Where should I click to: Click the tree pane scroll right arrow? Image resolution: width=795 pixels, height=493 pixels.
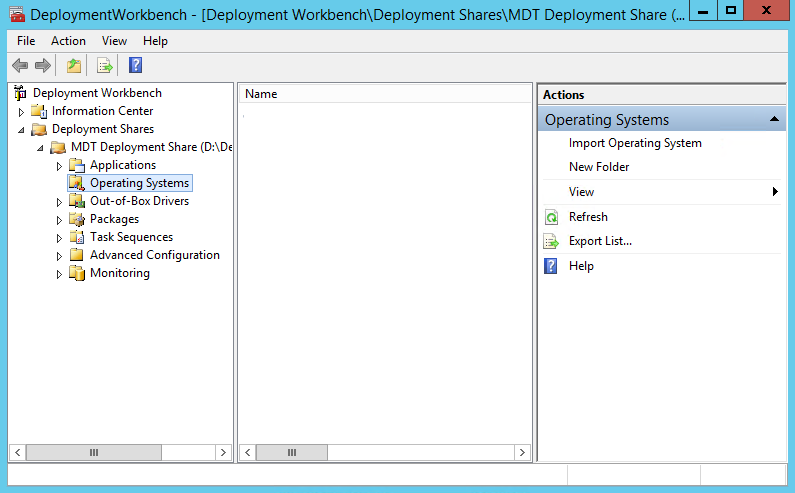click(223, 452)
